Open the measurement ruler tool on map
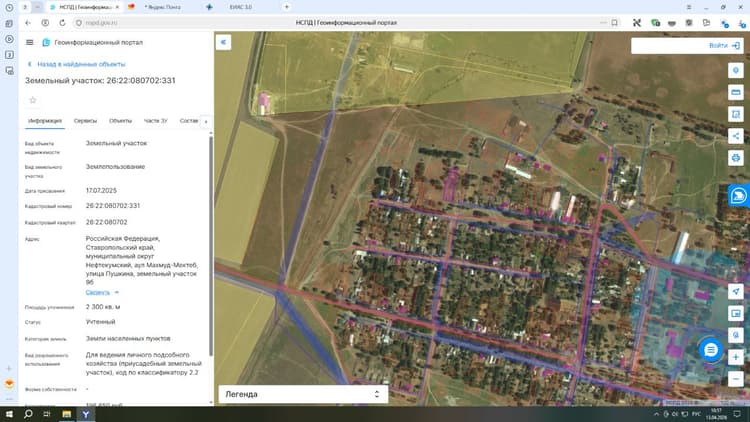Image resolution: width=750 pixels, height=422 pixels. click(736, 92)
